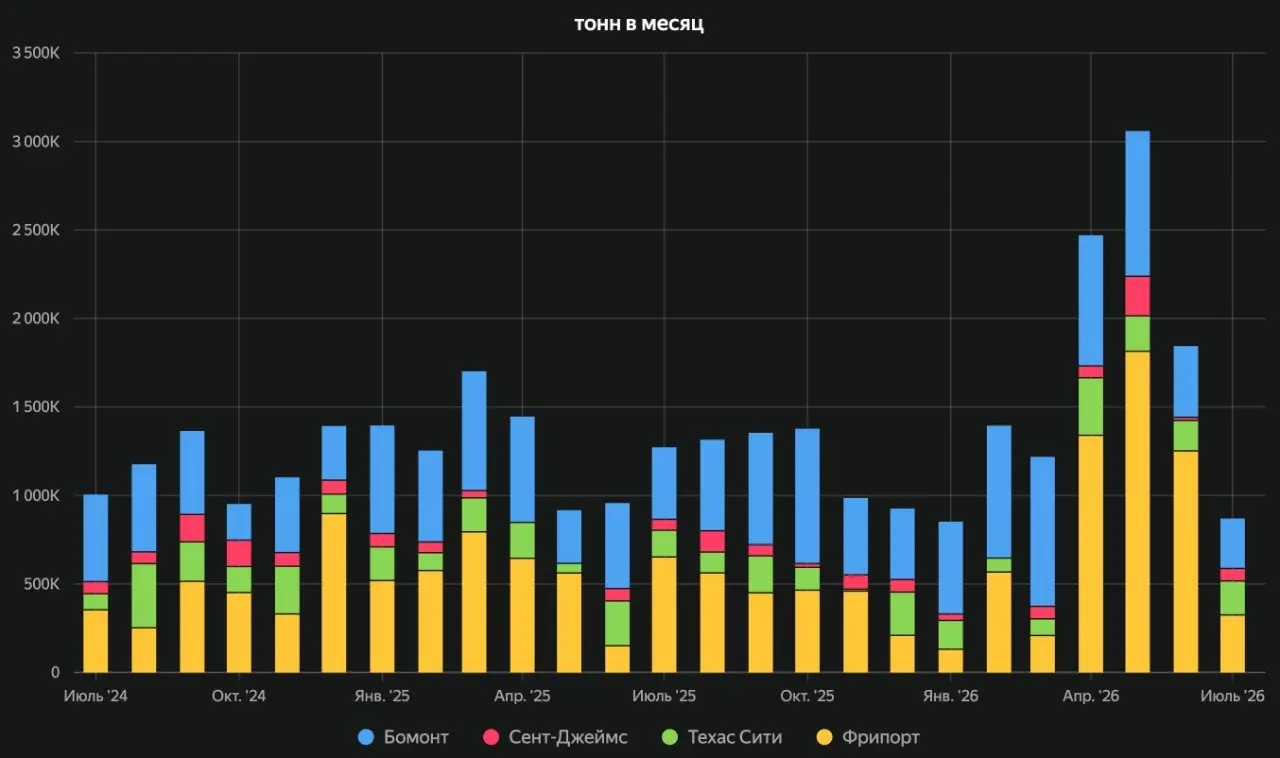Click the "Июль '26" x-axis label
The width and height of the screenshot is (1280, 758).
click(1232, 696)
